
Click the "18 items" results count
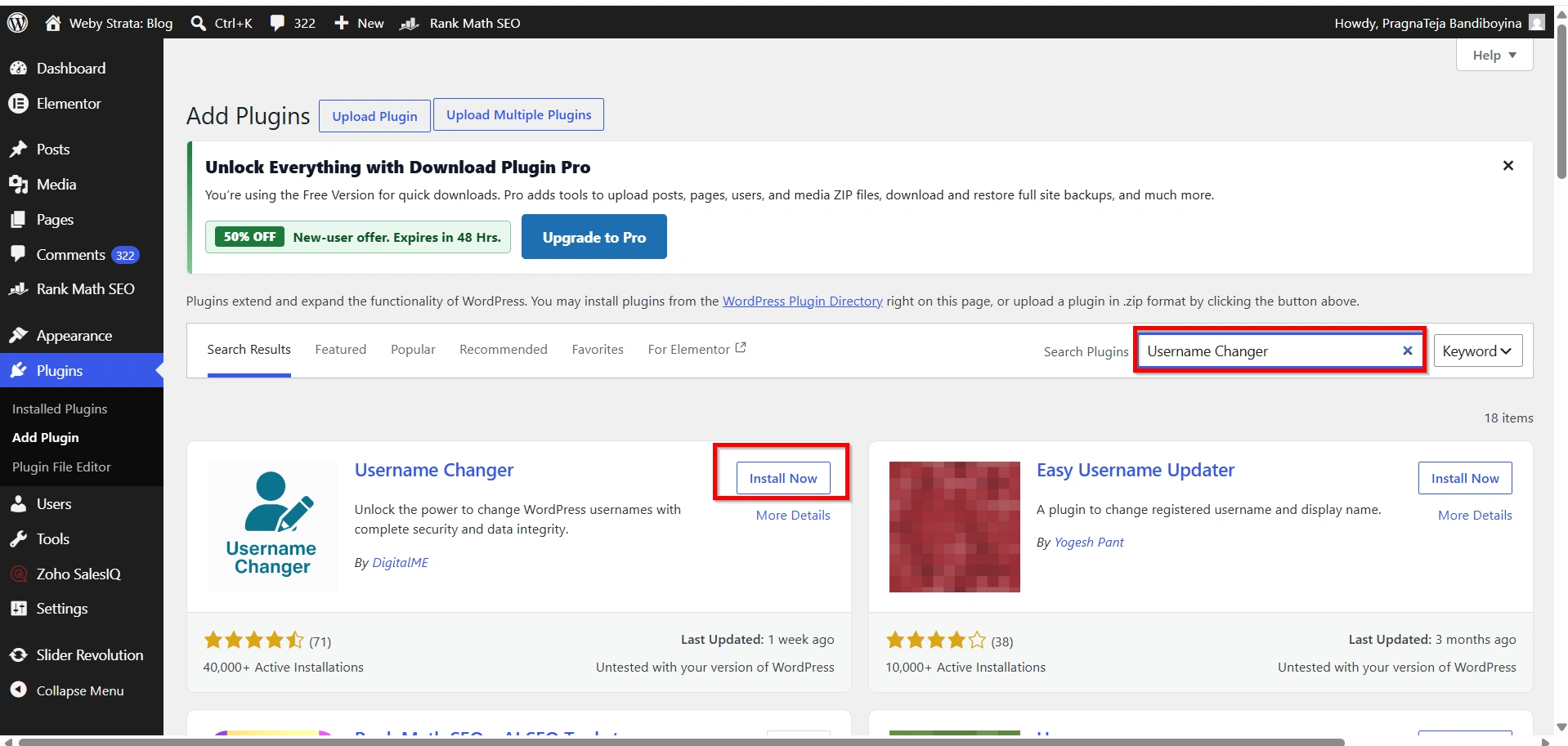click(1508, 418)
